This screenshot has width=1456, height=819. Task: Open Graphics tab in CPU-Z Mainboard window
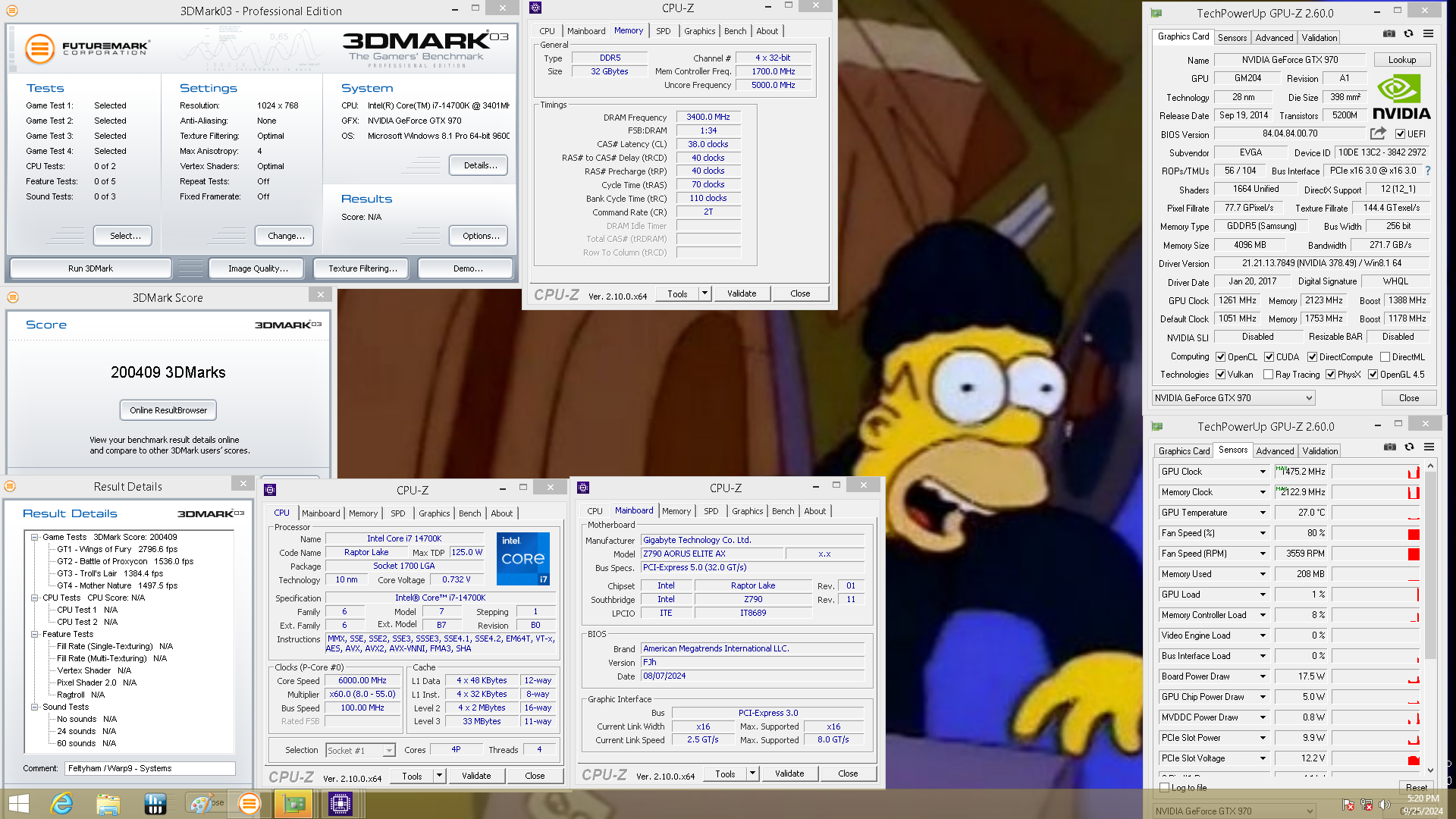(747, 511)
